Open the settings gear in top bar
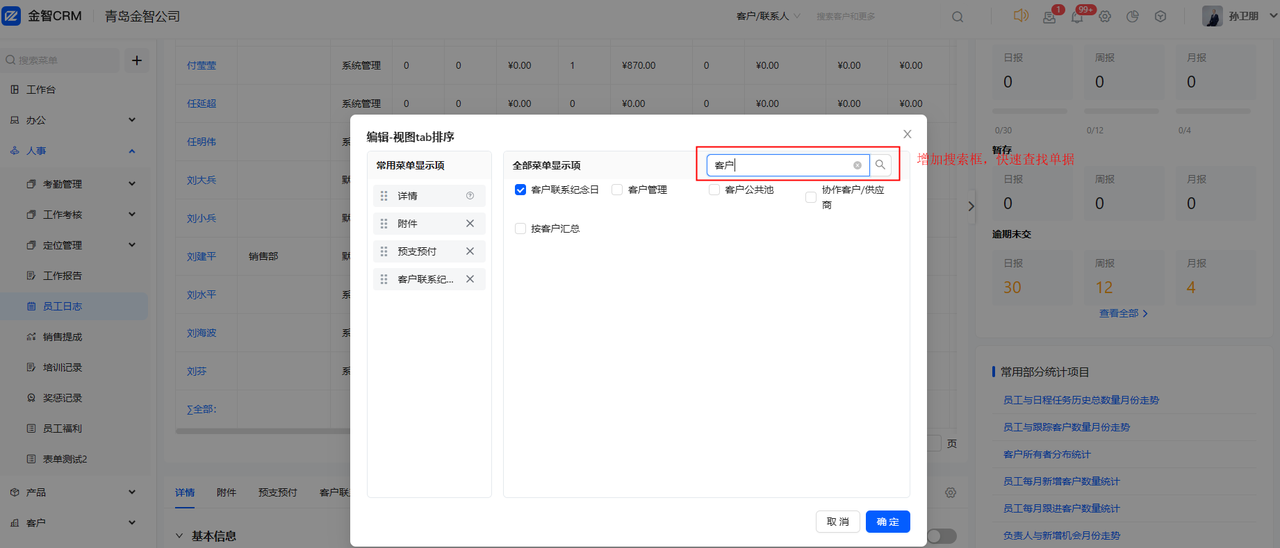Viewport: 1280px width, 548px height. tap(1105, 16)
